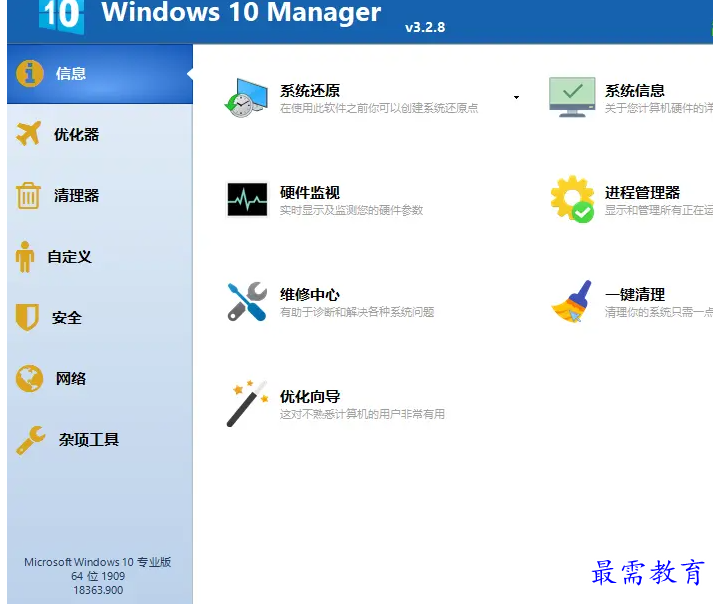Open the Network globe icon
Viewport: 713px width, 604px height.
pyautogui.click(x=30, y=378)
